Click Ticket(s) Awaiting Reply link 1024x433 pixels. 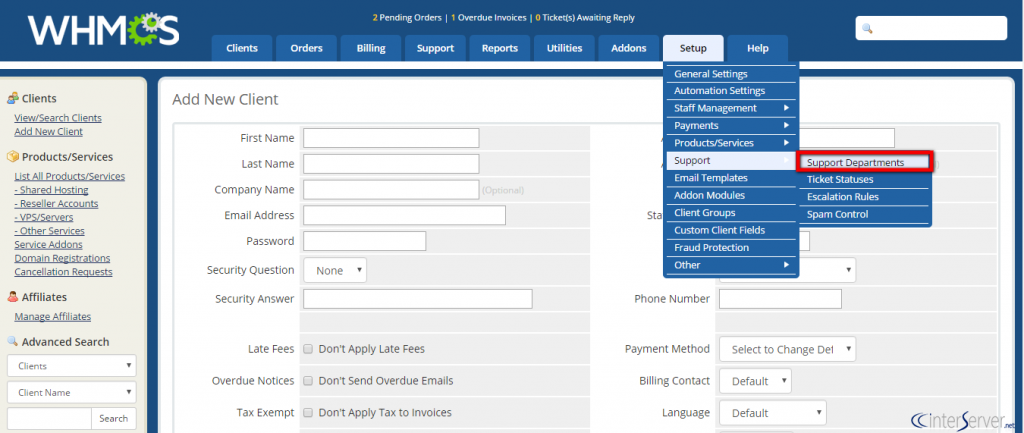(585, 18)
